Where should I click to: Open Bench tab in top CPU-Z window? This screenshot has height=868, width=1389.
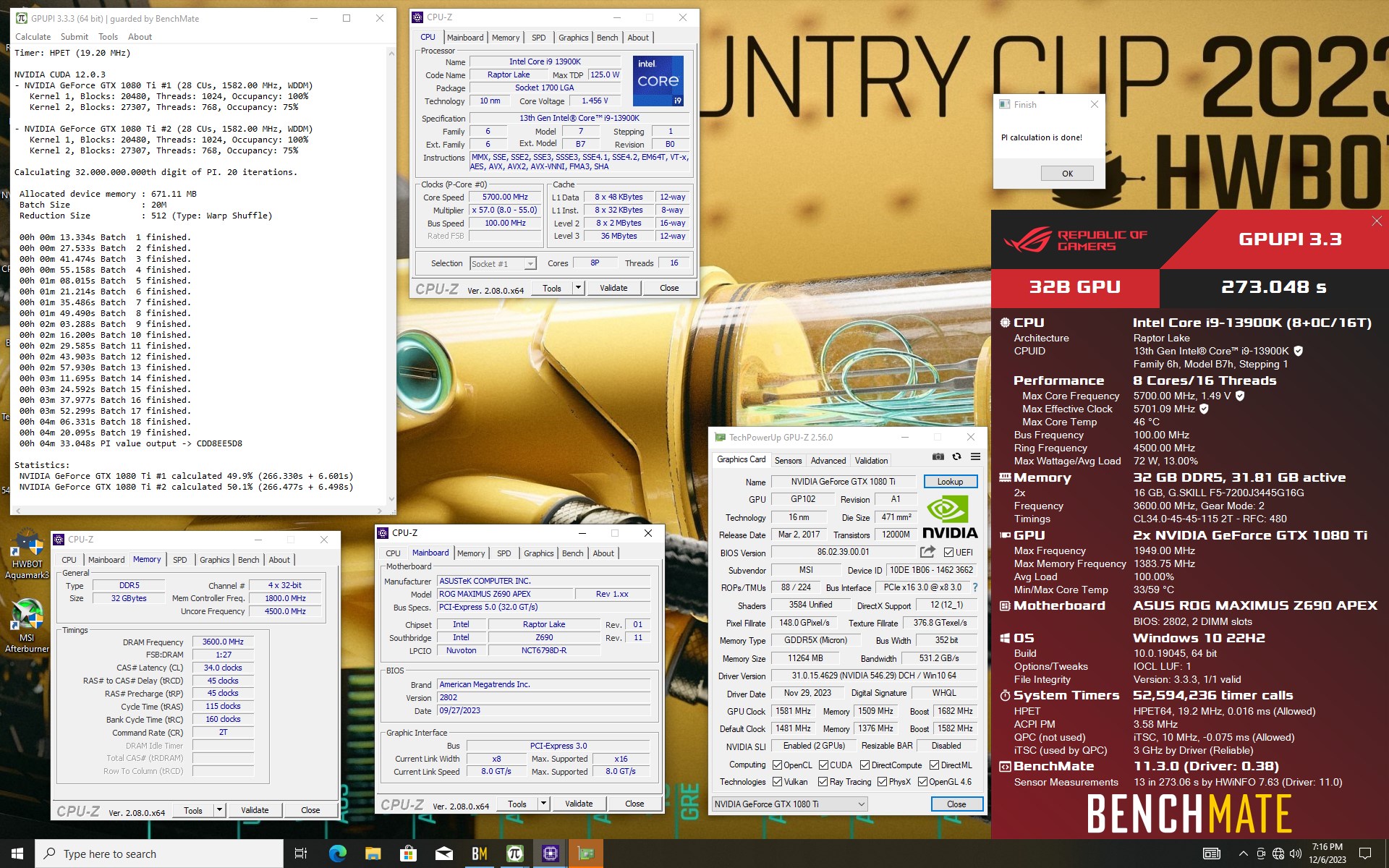[x=608, y=38]
